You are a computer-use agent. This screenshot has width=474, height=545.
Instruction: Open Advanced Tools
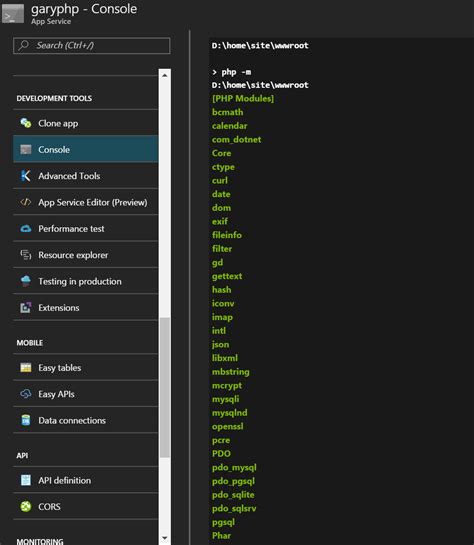coord(85,176)
